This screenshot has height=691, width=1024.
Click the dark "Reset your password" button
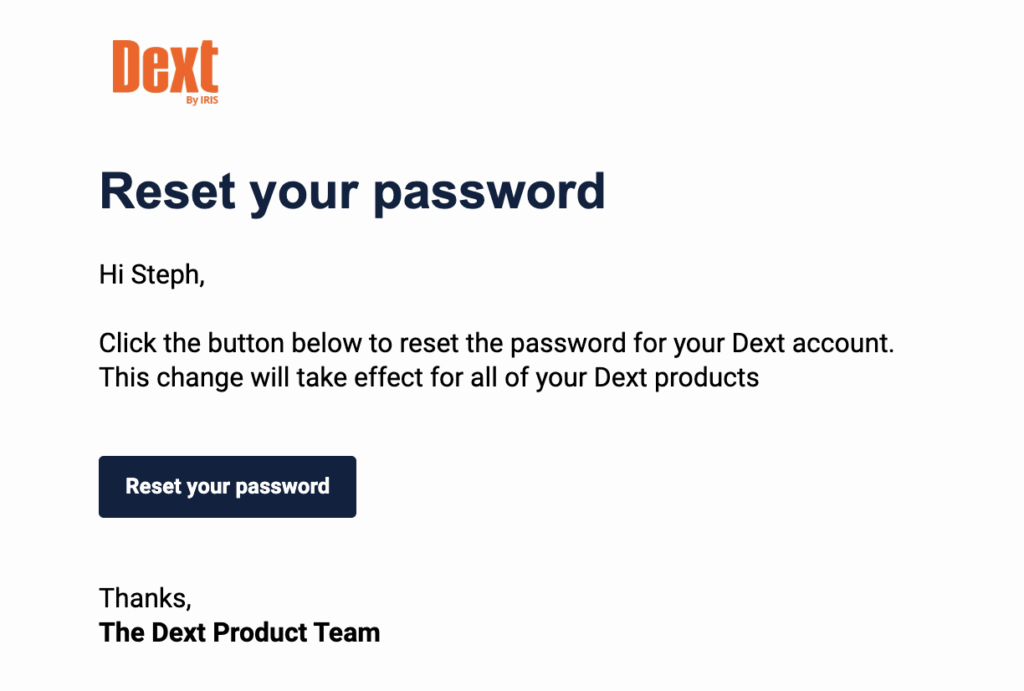pyautogui.click(x=227, y=487)
